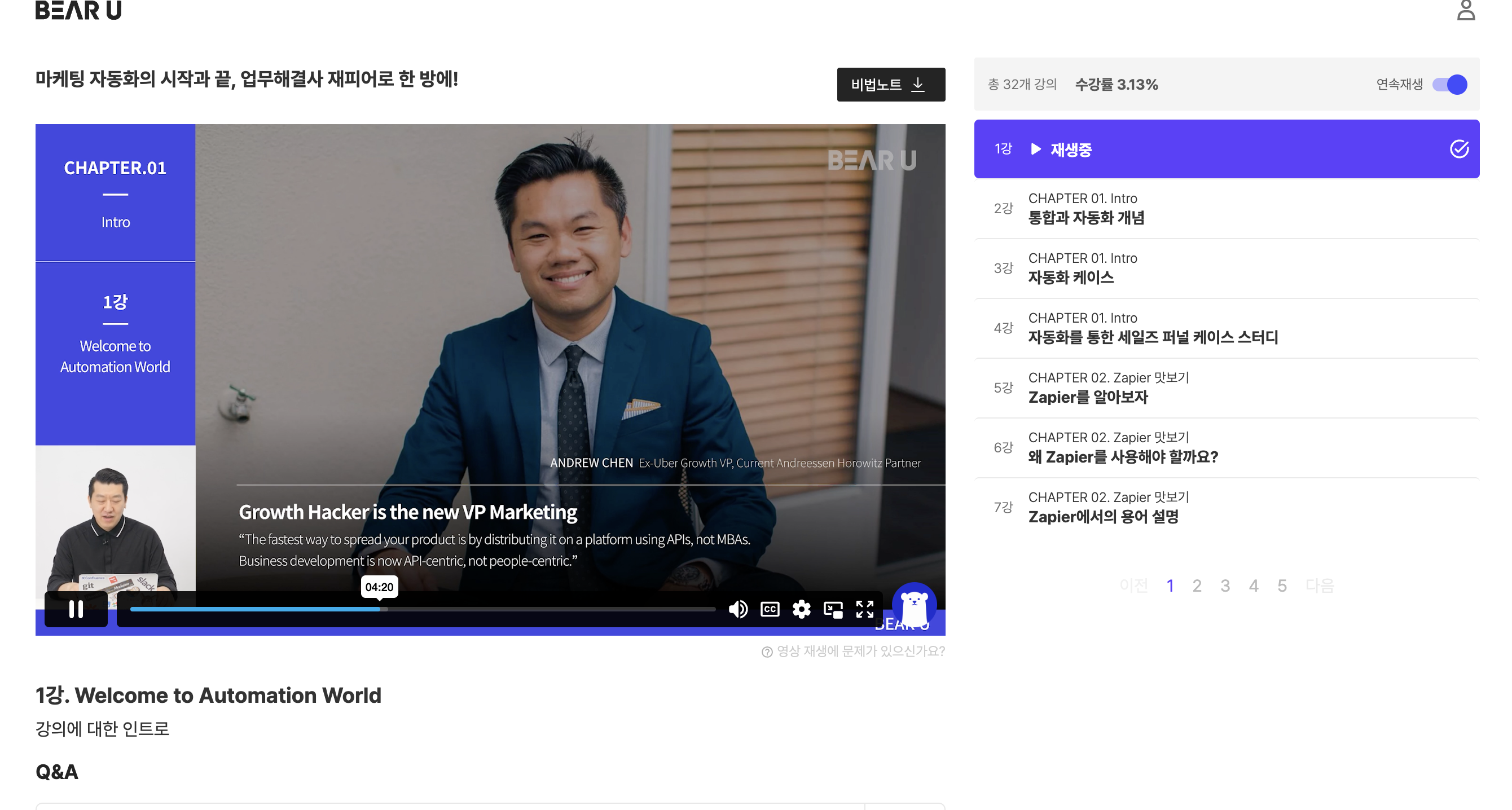Go to lecture list page 5
Screen dimensions: 1512x810
(1282, 585)
